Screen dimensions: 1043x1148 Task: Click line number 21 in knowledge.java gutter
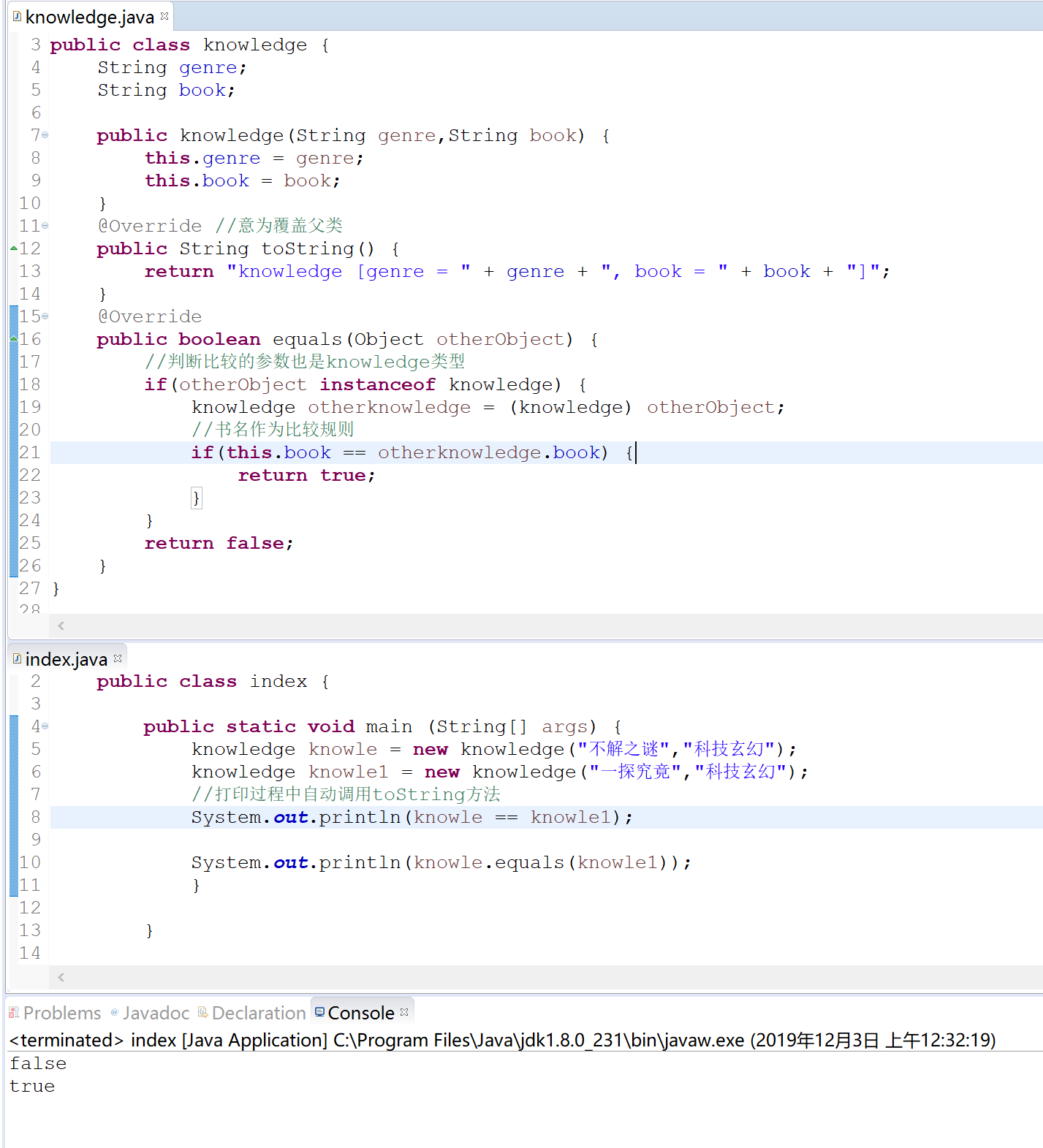coord(30,452)
